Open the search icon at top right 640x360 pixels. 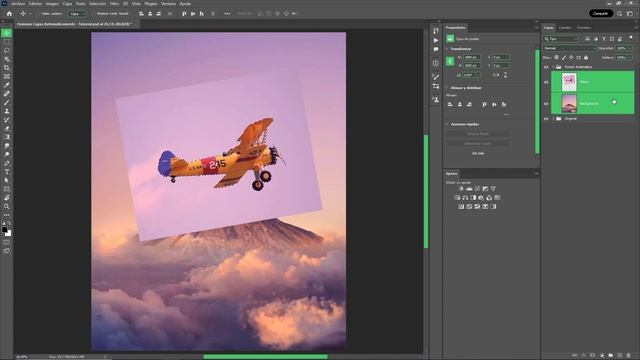pos(620,13)
